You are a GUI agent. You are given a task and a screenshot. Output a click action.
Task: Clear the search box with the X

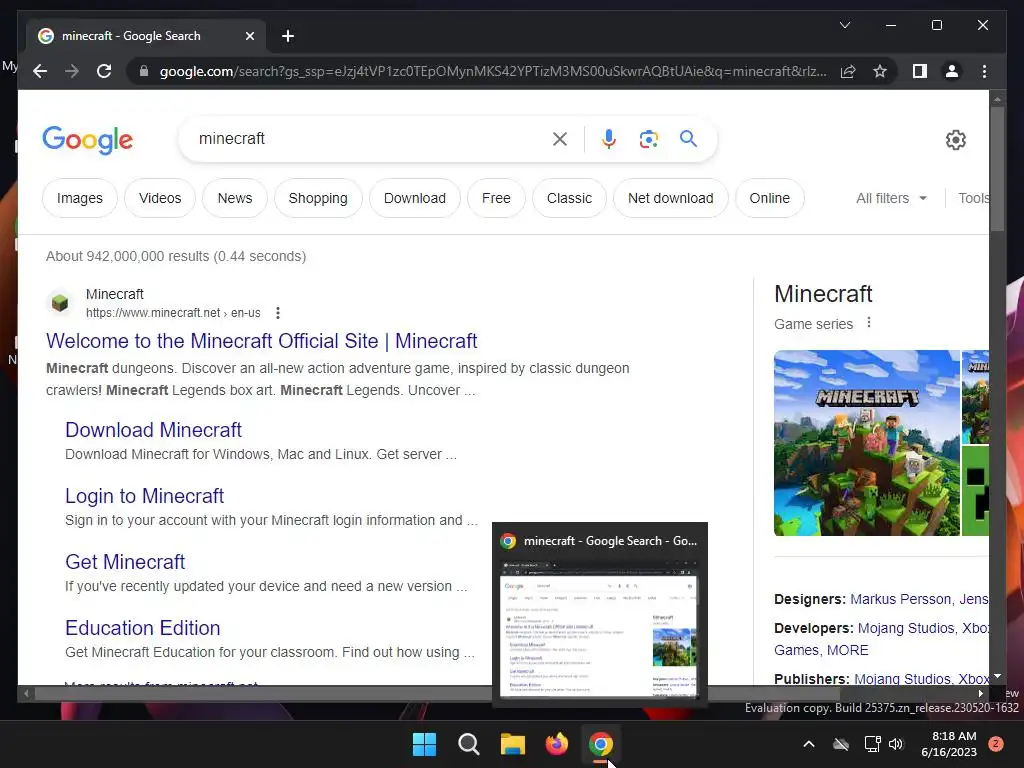pos(560,139)
